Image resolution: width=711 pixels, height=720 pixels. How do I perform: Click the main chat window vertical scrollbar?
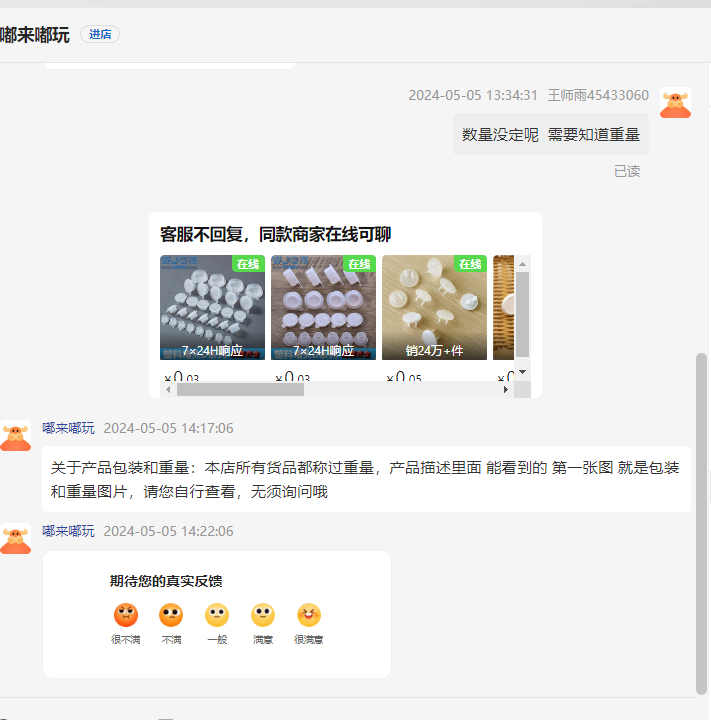pos(701,523)
